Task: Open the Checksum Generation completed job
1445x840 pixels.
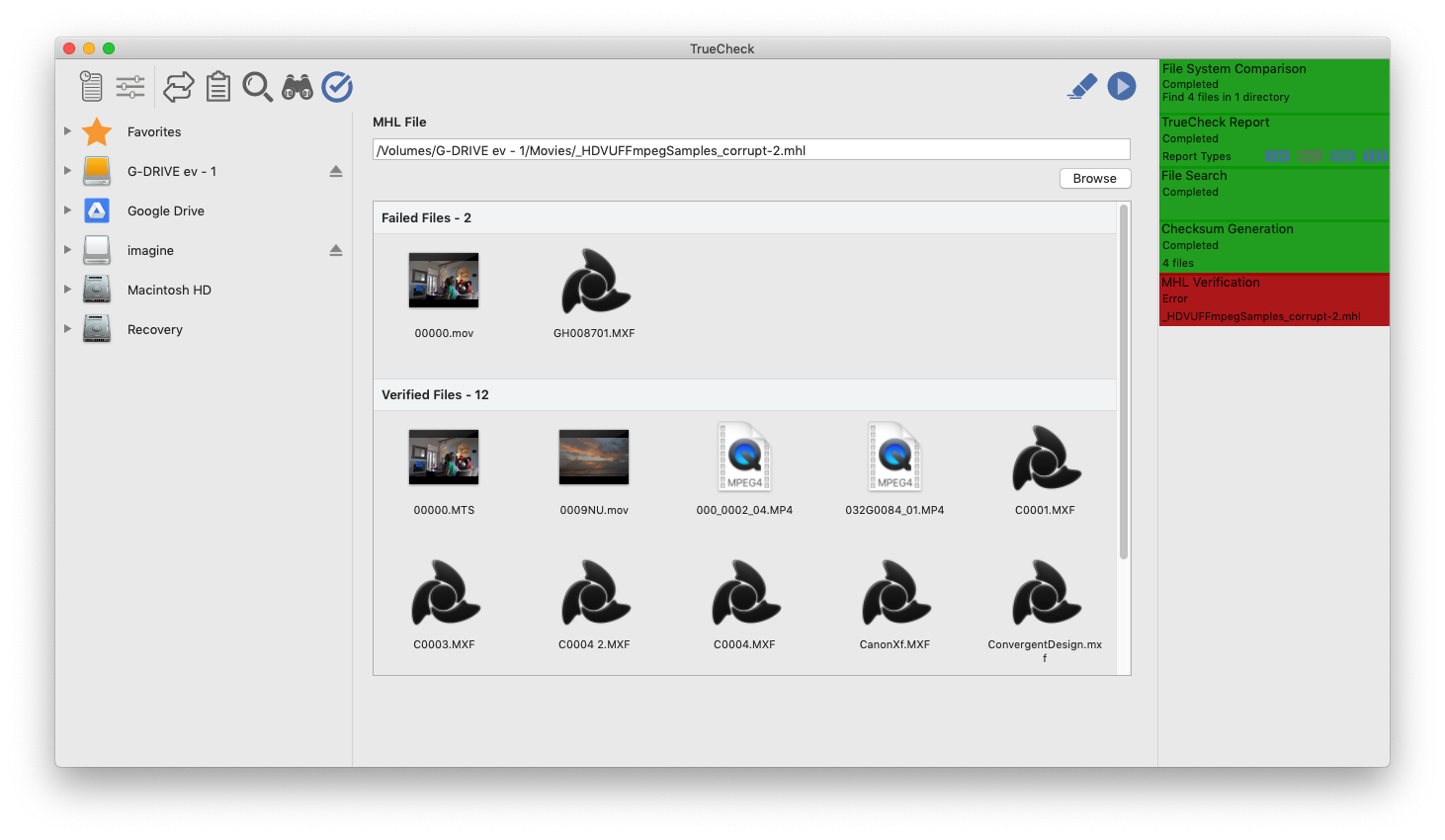Action: pyautogui.click(x=1274, y=246)
